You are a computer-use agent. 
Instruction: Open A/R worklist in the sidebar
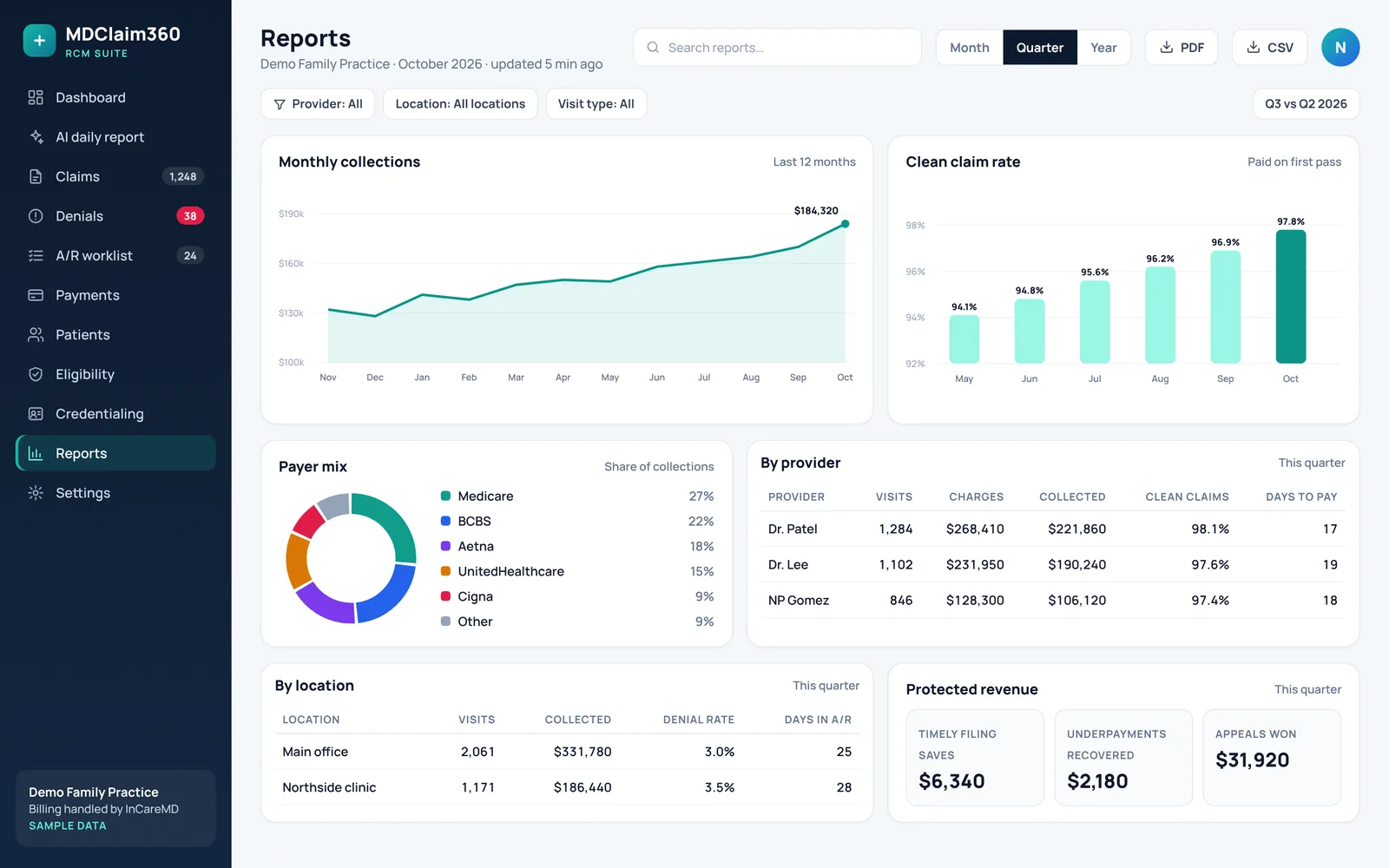click(115, 255)
